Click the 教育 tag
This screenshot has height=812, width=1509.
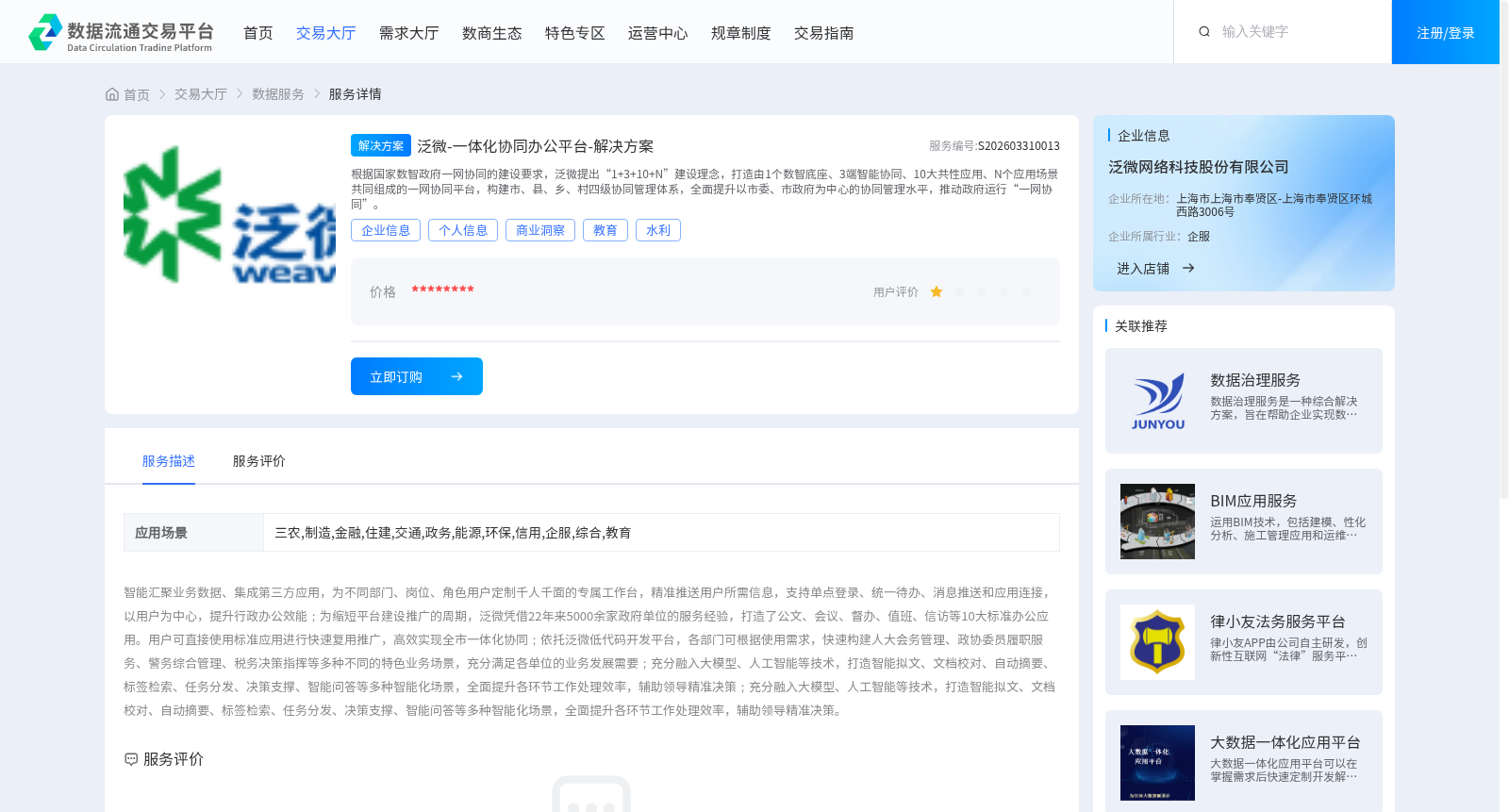605,230
